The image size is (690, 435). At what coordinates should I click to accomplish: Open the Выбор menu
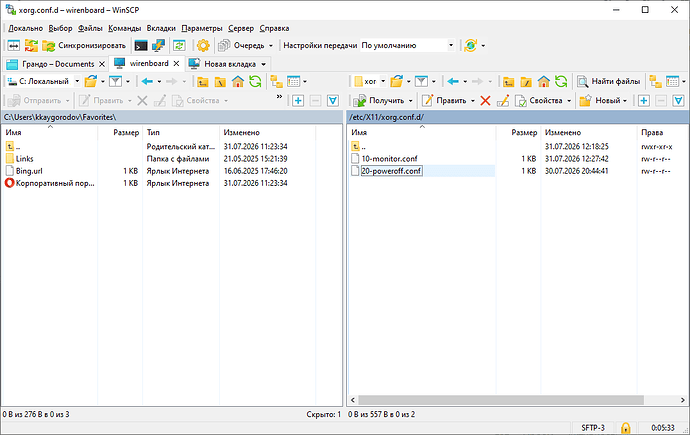coord(60,28)
